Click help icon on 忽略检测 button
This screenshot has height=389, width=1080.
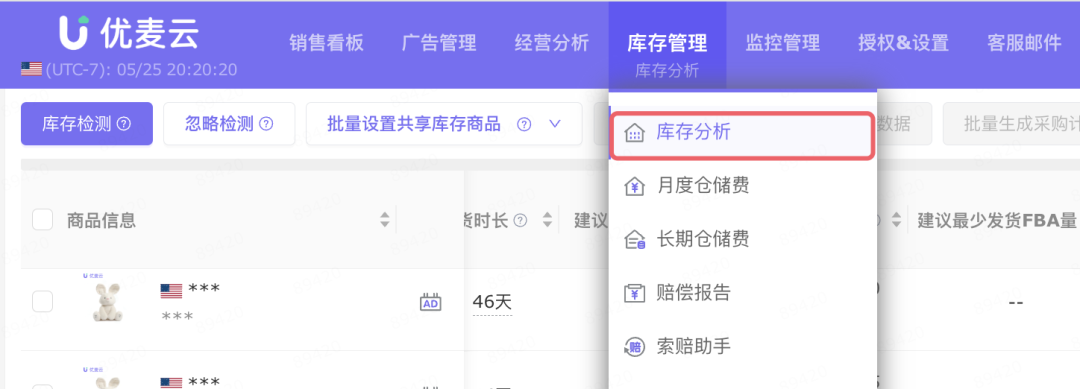point(266,124)
